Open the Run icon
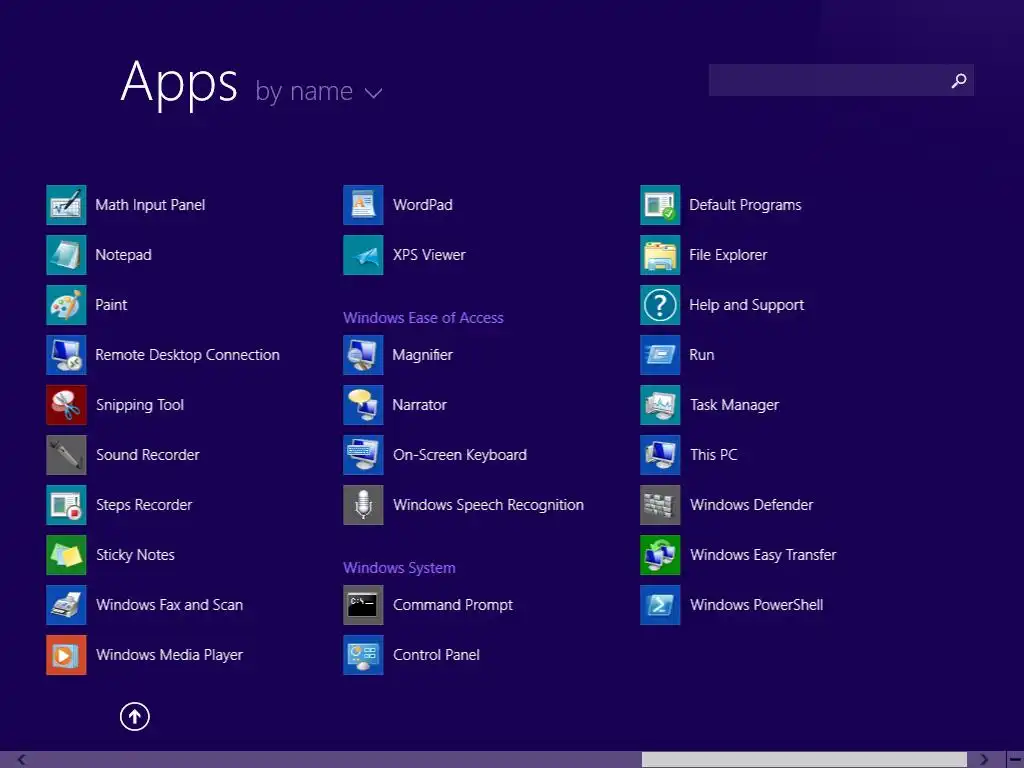Viewport: 1024px width, 768px height. pyautogui.click(x=660, y=355)
